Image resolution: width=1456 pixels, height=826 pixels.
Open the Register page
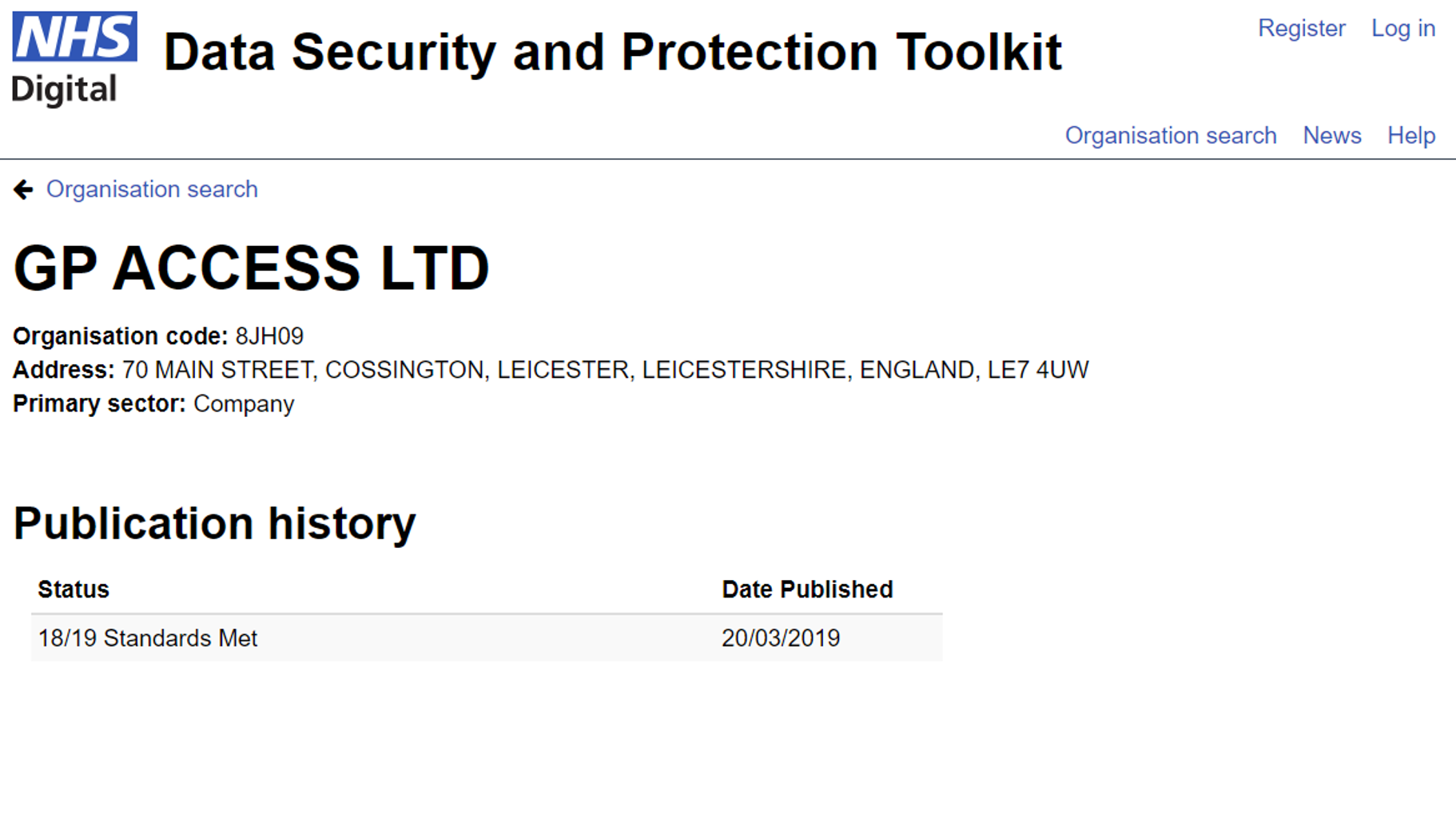[1301, 29]
